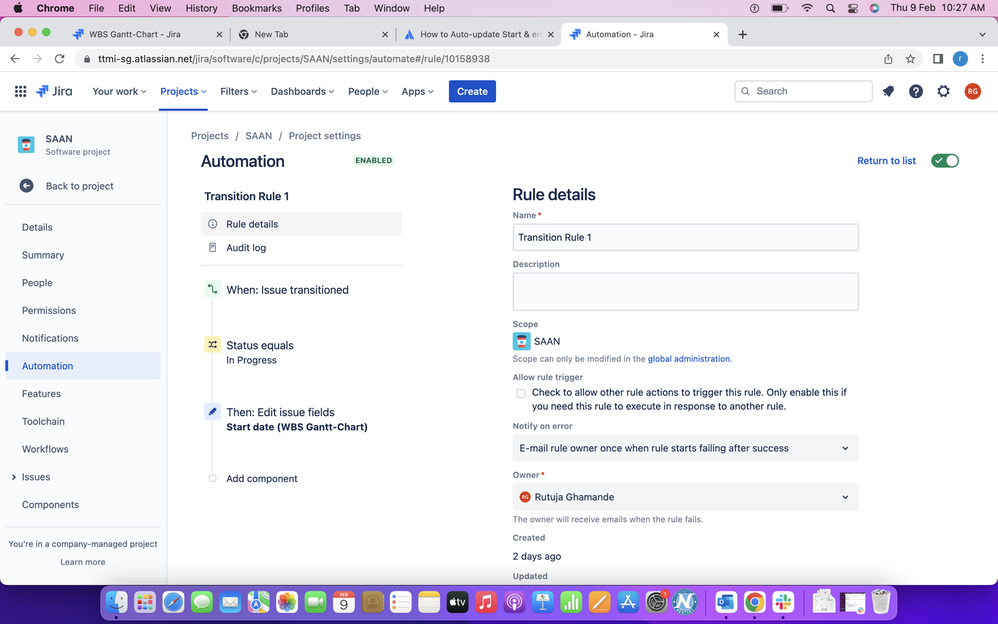Click the Jira logo

(54, 91)
